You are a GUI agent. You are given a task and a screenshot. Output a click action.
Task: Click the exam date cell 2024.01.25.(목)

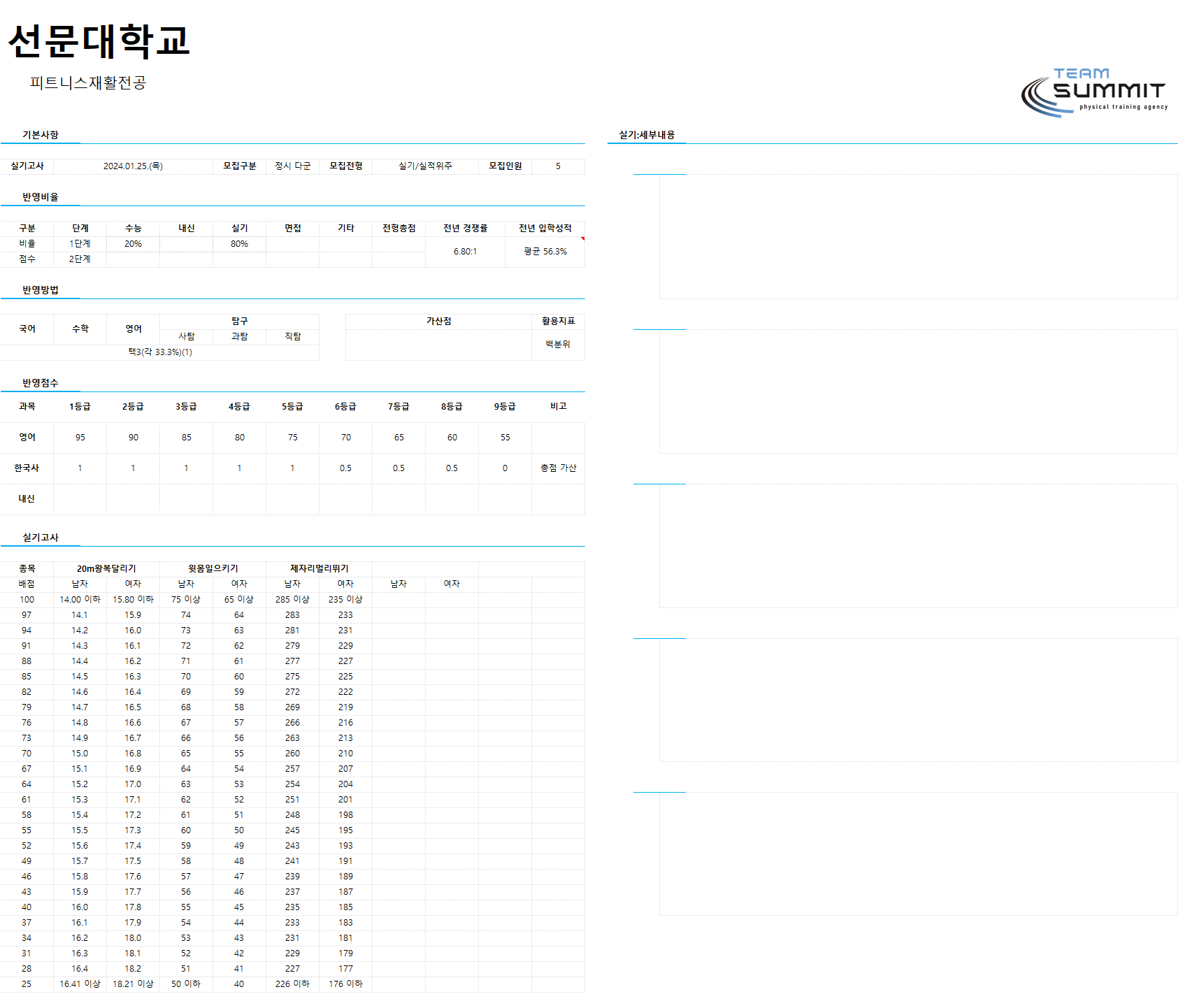[133, 166]
